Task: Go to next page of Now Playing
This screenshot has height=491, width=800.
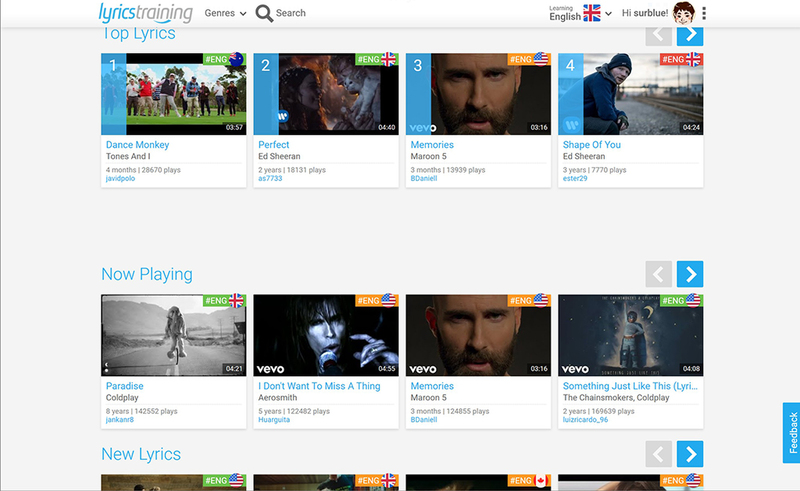Action: click(690, 274)
